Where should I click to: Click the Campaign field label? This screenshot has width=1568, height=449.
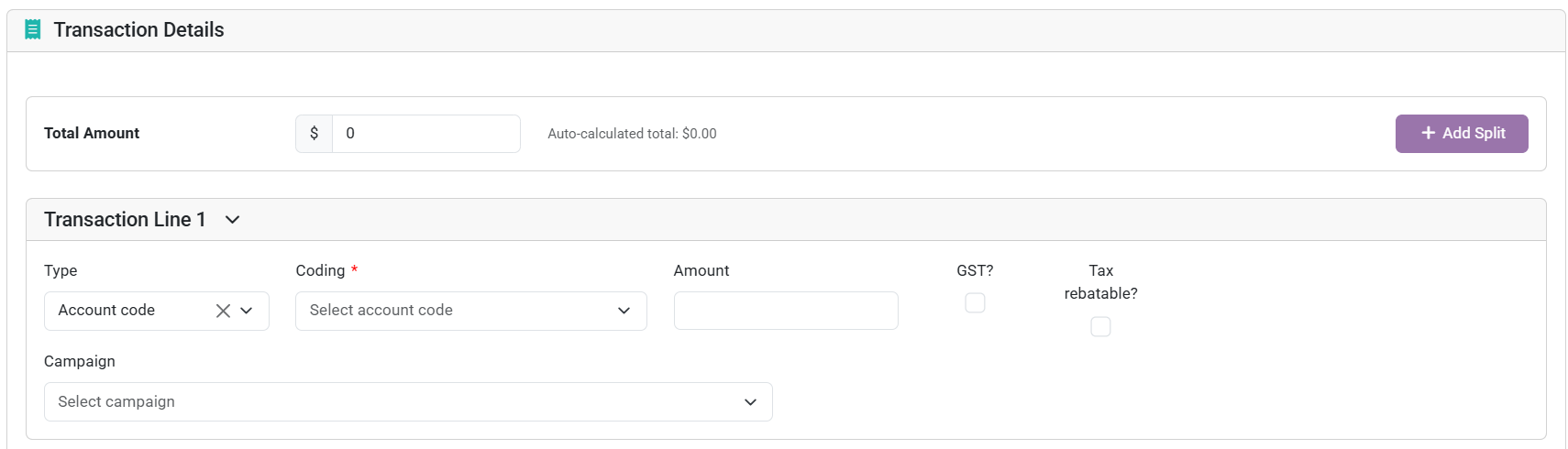tap(80, 361)
